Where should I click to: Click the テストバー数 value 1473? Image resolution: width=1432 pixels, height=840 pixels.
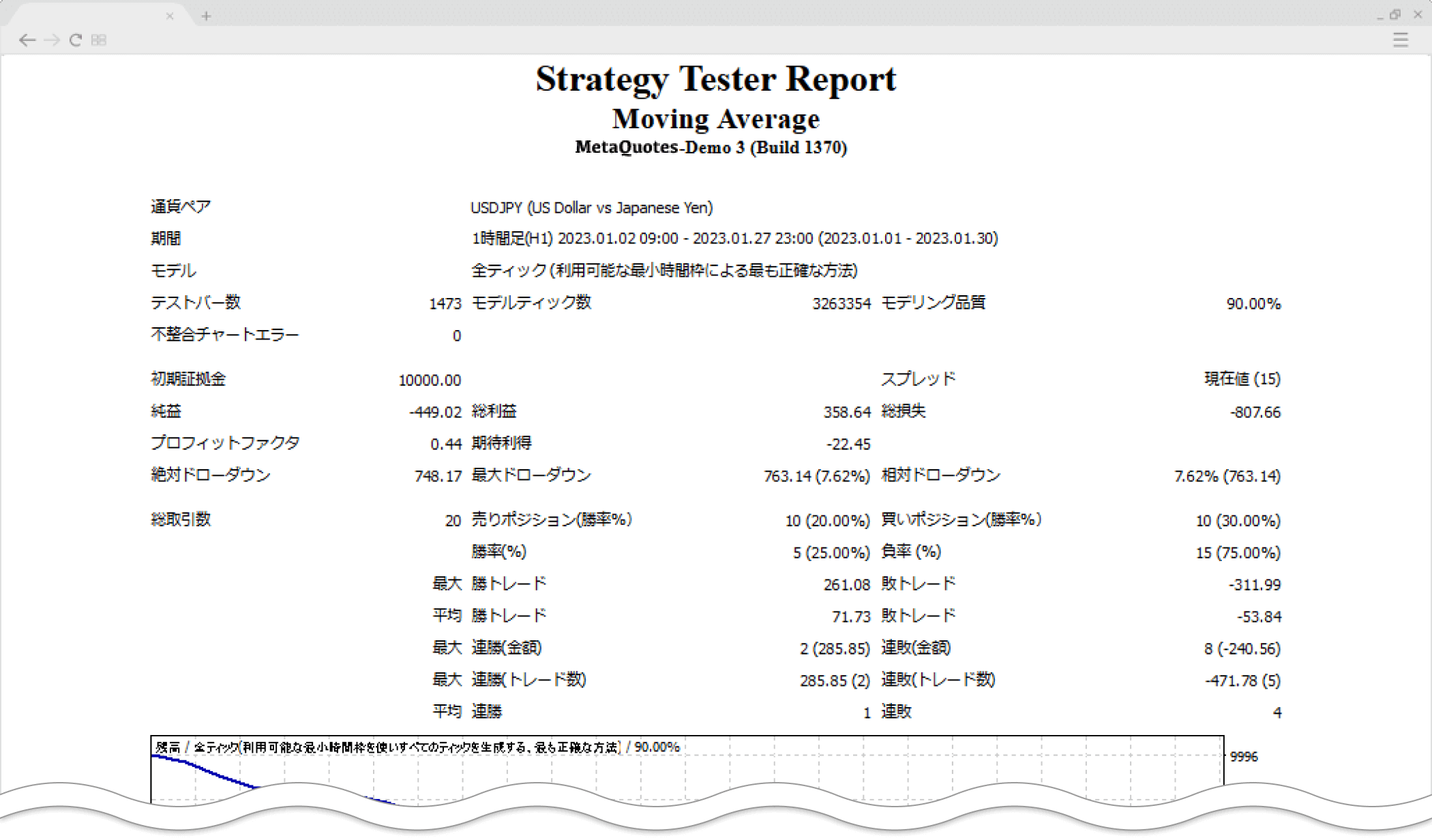click(445, 303)
